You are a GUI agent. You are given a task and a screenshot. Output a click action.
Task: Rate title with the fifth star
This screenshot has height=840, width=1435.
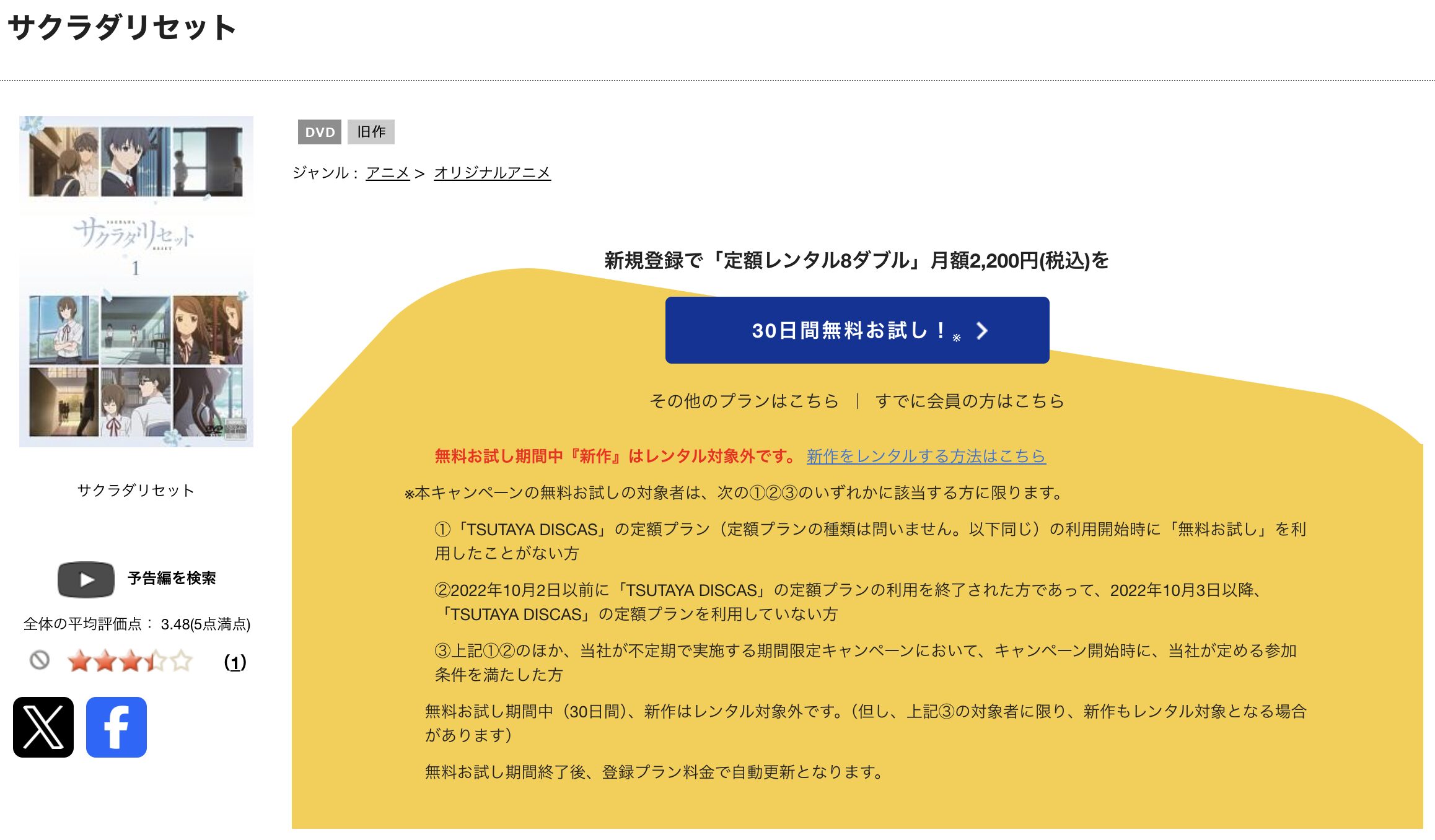(182, 661)
